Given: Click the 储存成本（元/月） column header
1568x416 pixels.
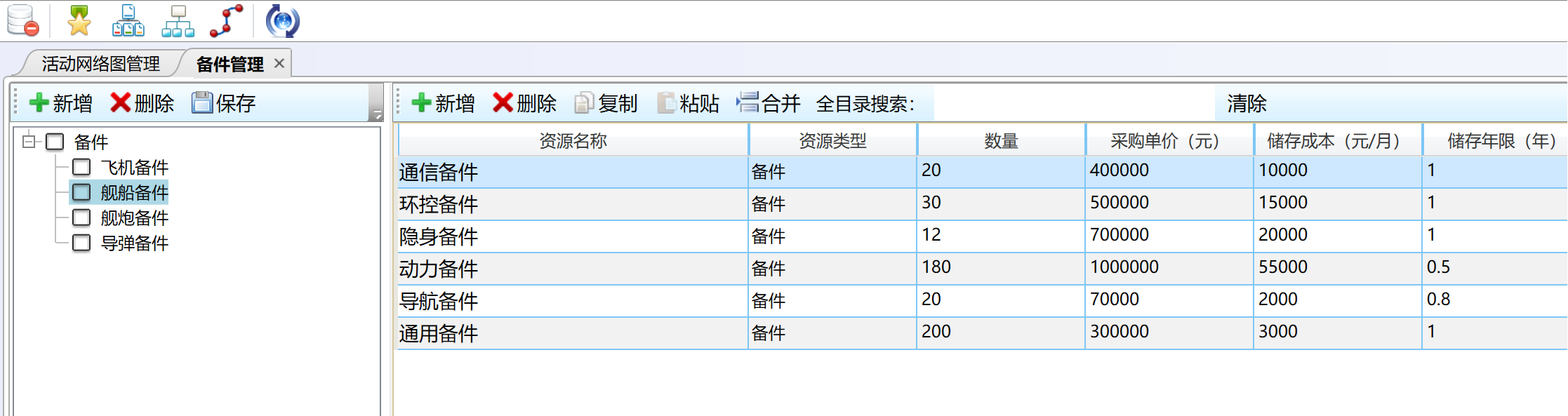Looking at the screenshot, I should coord(1338,140).
